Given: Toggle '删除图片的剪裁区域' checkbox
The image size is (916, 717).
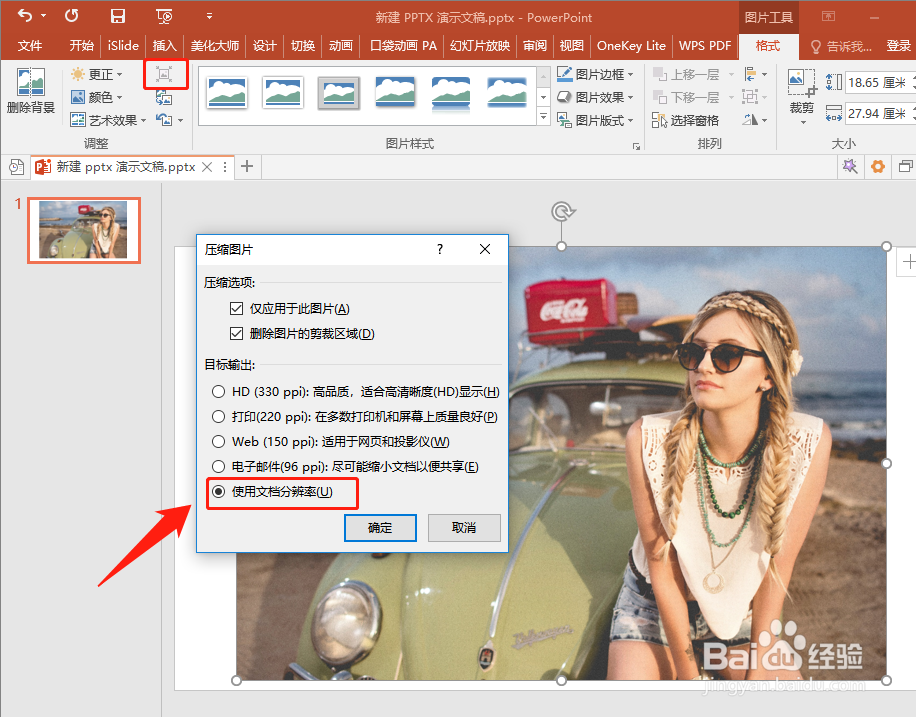Looking at the screenshot, I should [x=237, y=334].
